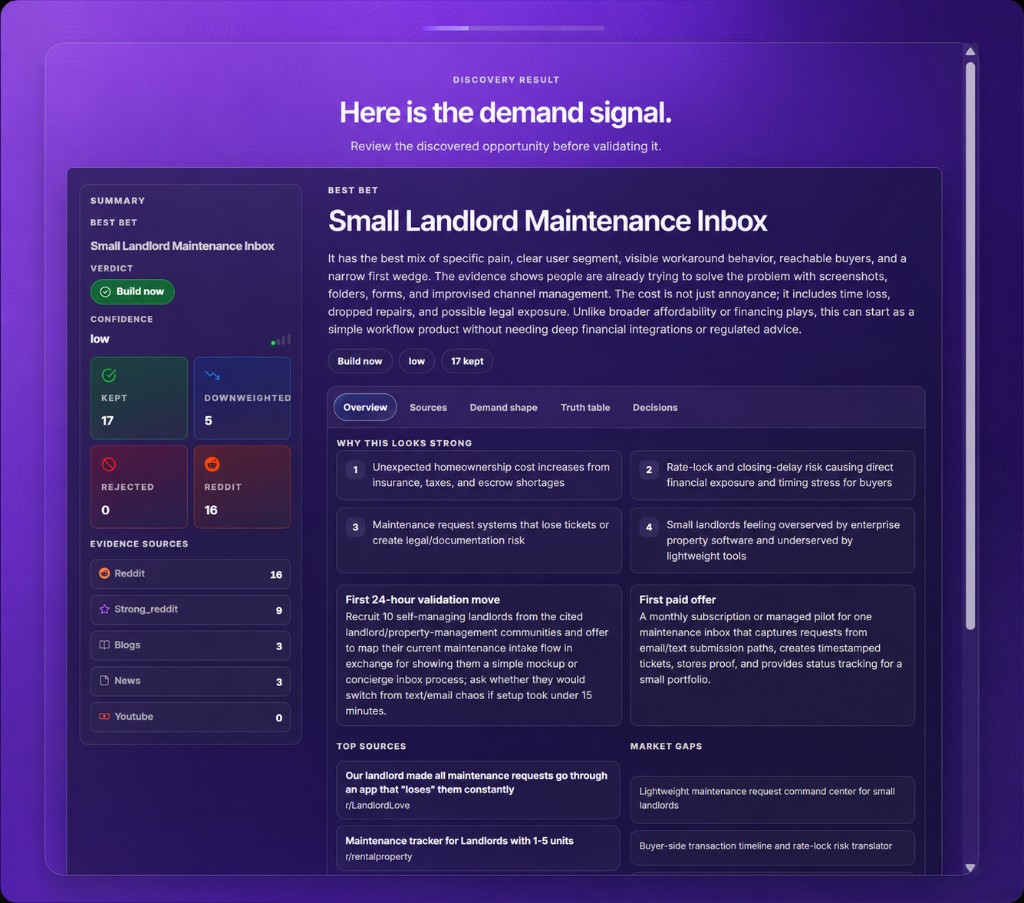This screenshot has width=1024, height=903.
Task: Click the vertical scrollbar thumb
Action: pos(970,346)
